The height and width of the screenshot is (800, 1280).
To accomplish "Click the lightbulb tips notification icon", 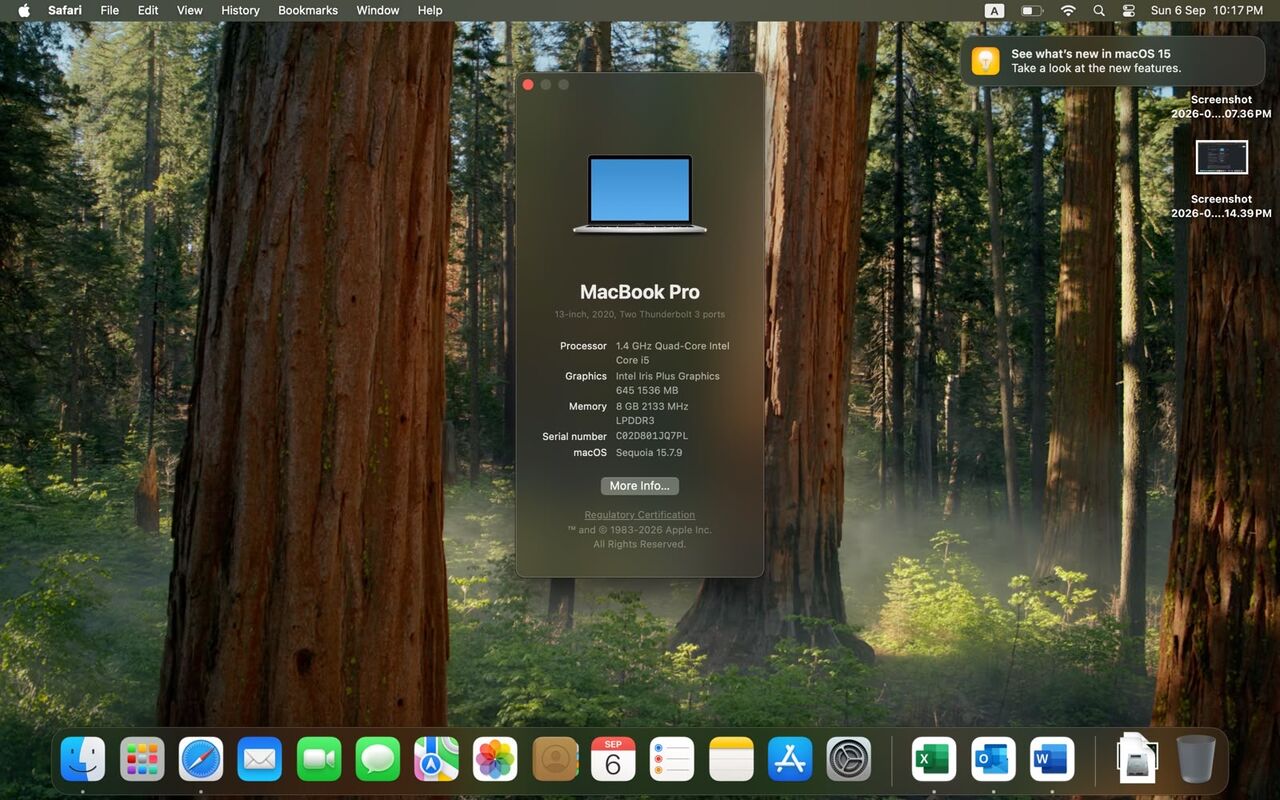I will 985,61.
